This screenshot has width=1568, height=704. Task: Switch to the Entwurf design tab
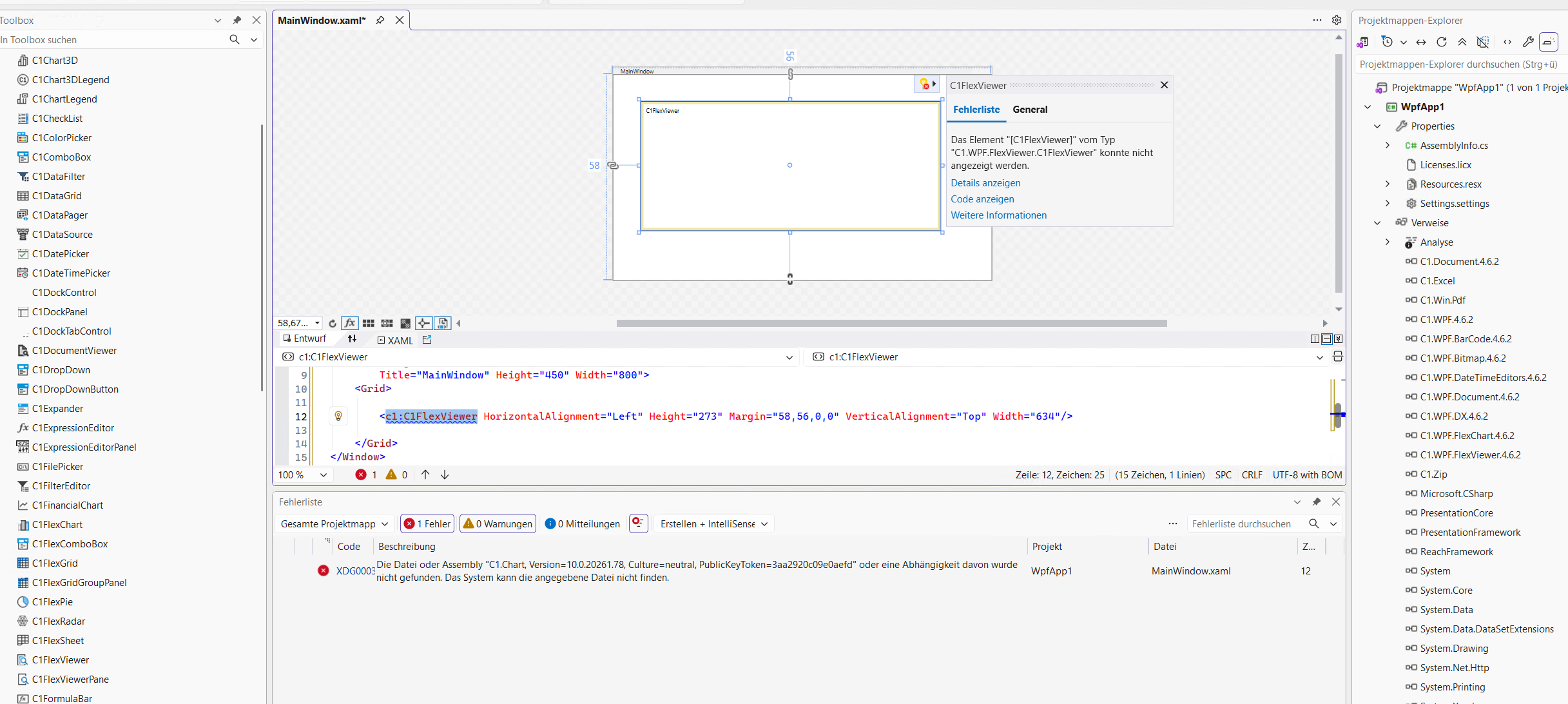pos(305,338)
